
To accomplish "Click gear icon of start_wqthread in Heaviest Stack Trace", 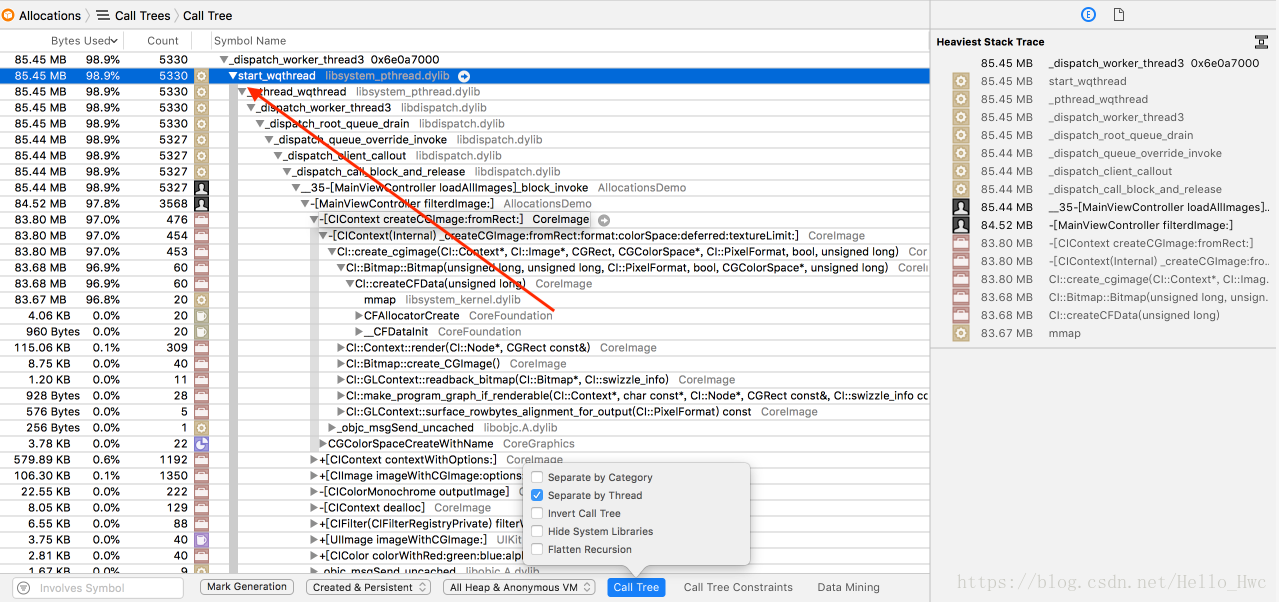I will (961, 81).
